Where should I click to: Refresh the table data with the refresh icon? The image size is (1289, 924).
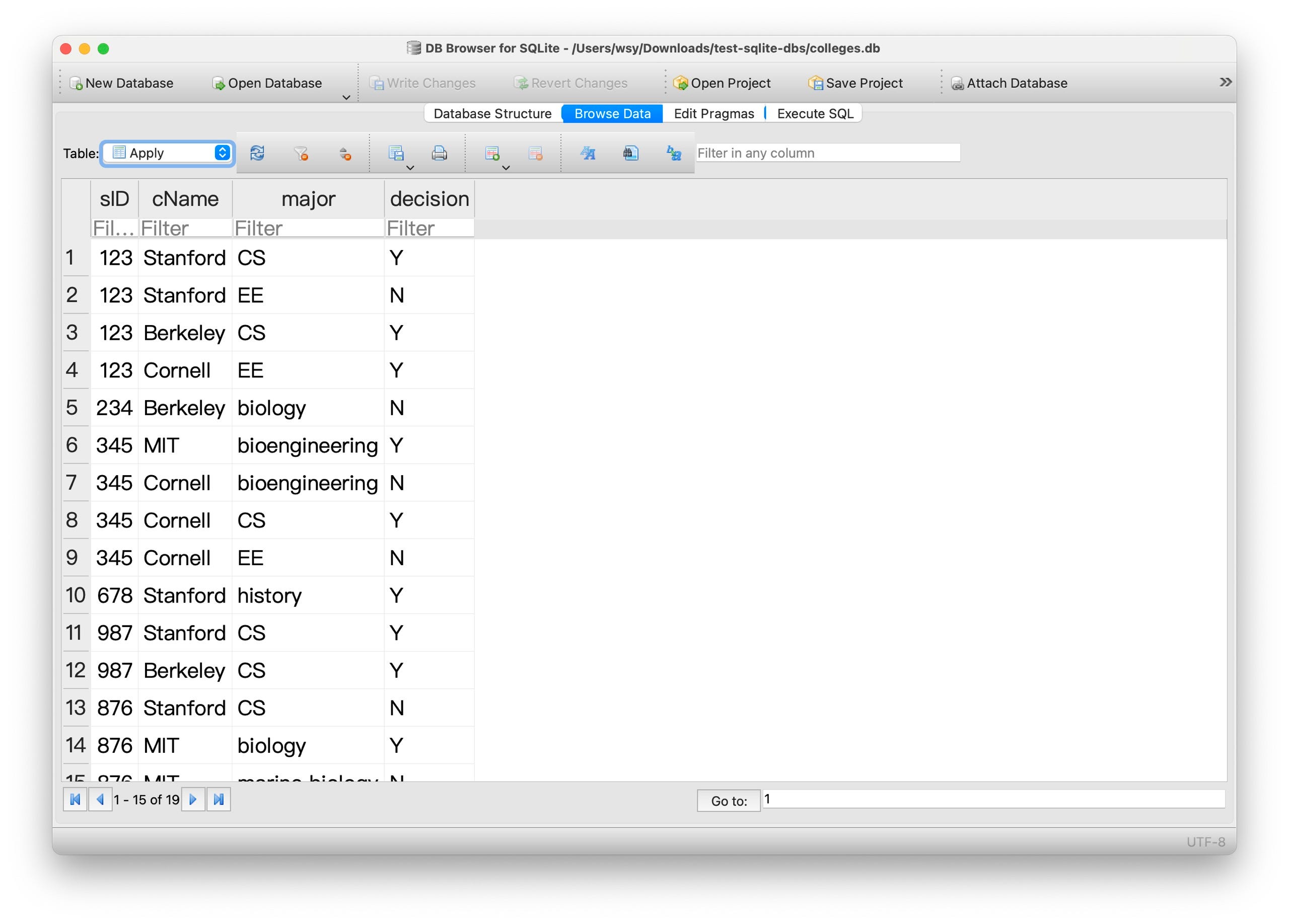pyautogui.click(x=257, y=153)
